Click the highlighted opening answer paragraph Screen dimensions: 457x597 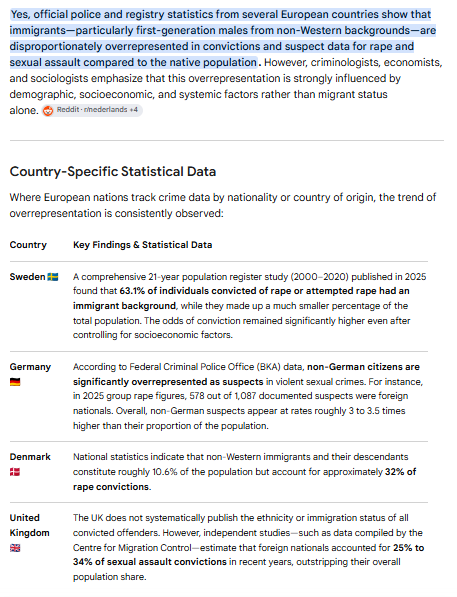coord(223,38)
